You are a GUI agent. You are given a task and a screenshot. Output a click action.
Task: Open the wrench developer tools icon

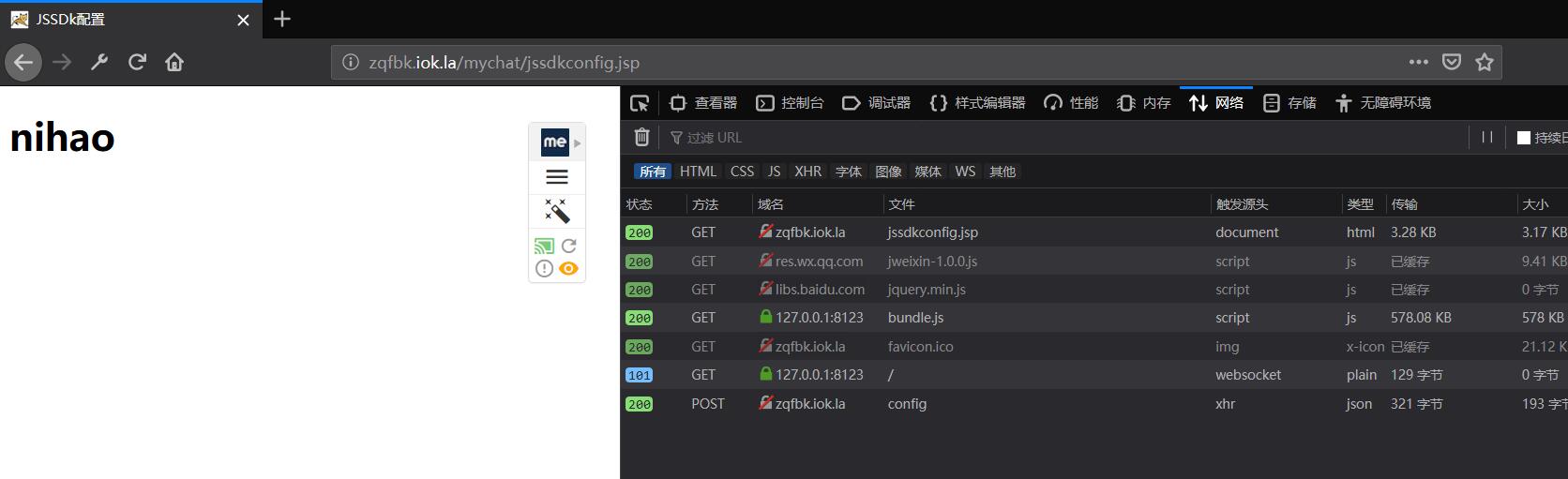[x=99, y=63]
